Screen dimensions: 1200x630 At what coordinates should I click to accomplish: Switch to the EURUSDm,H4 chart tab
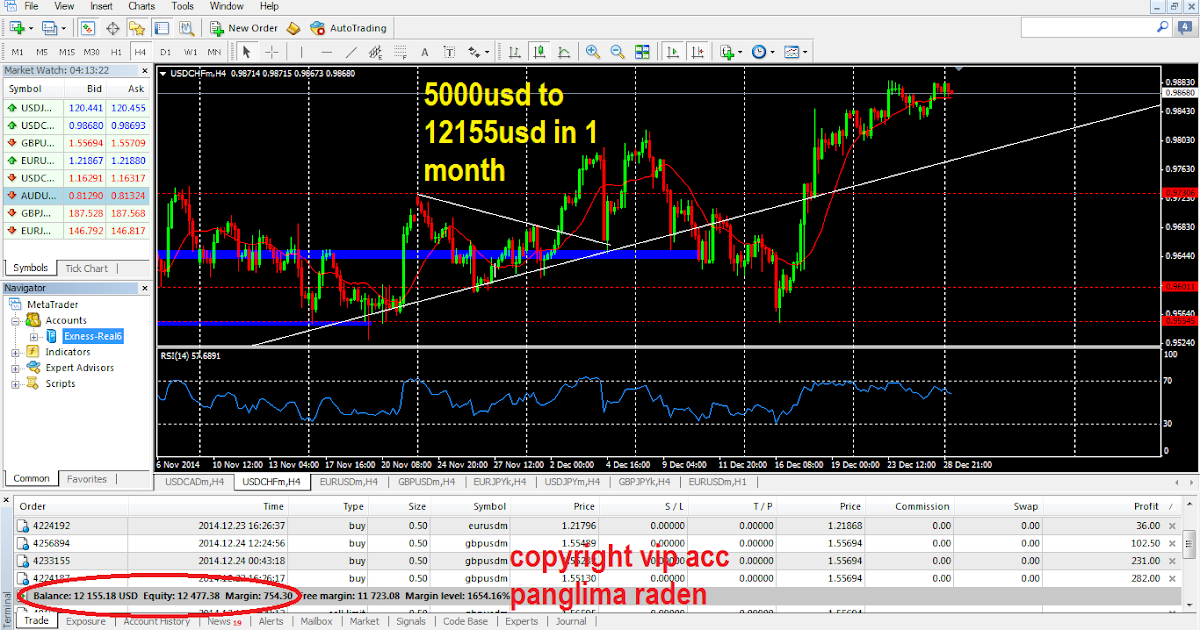click(346, 482)
